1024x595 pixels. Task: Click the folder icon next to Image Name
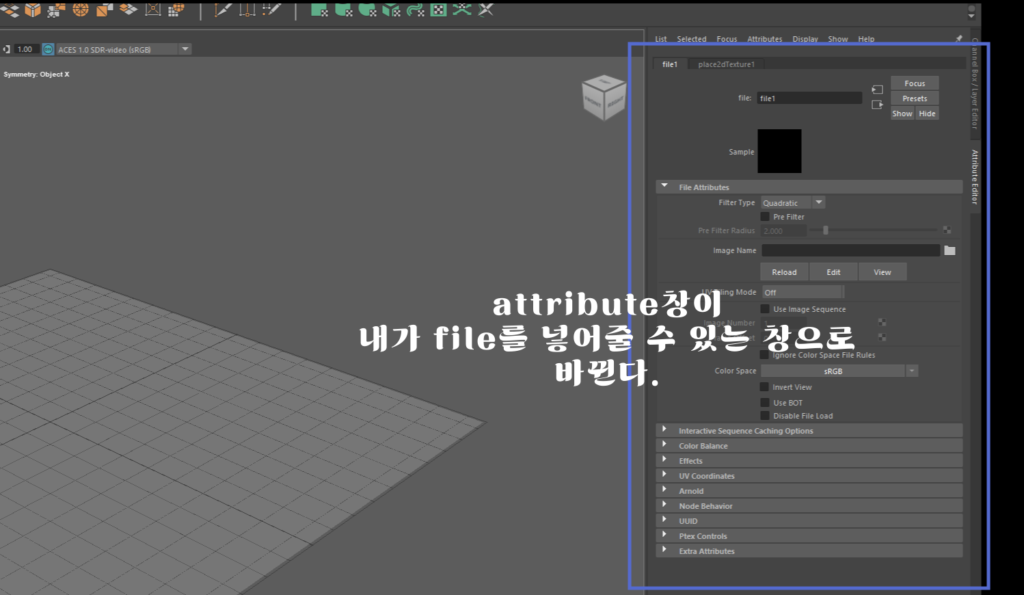coord(950,250)
